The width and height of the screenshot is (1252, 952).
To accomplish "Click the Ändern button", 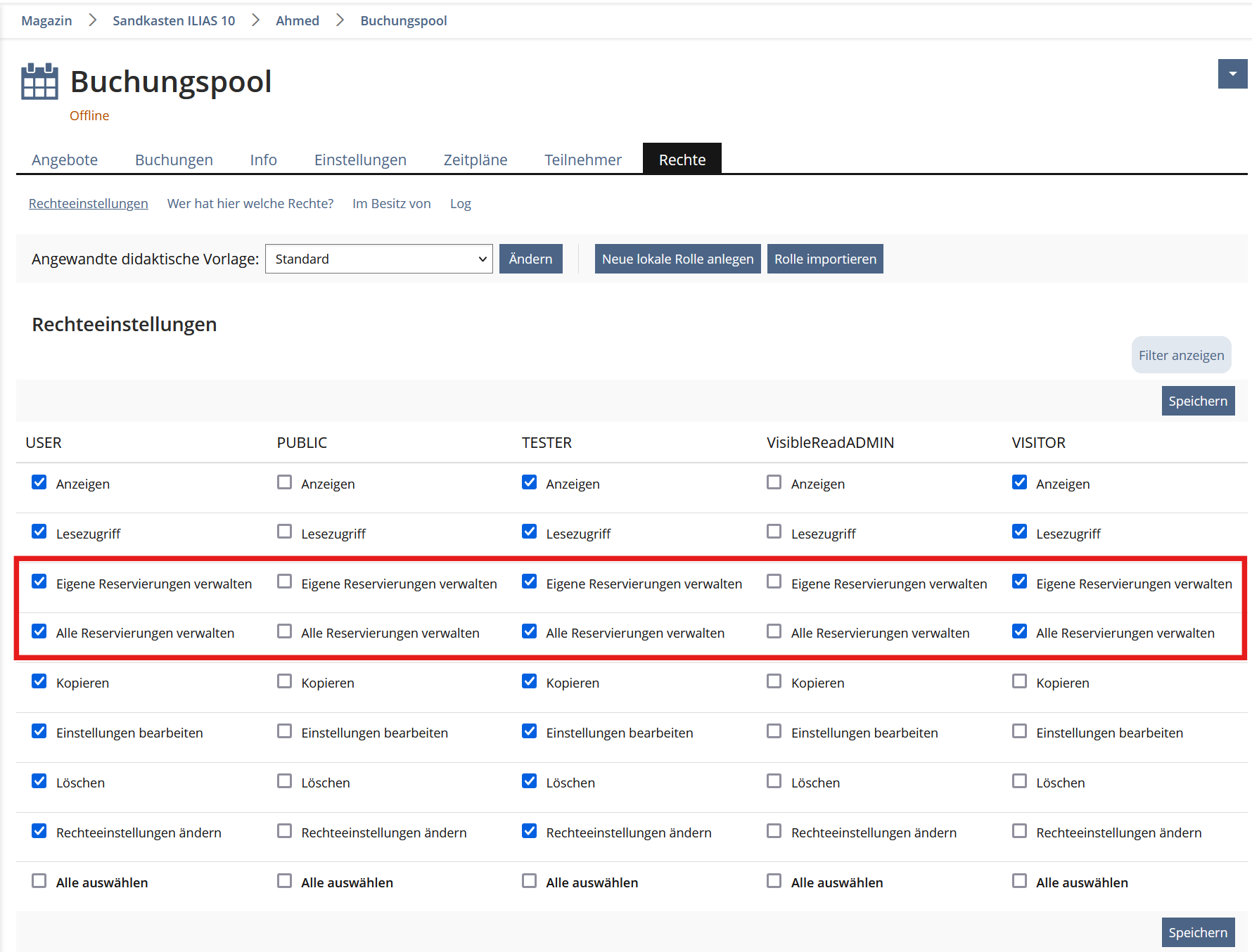I will [530, 259].
